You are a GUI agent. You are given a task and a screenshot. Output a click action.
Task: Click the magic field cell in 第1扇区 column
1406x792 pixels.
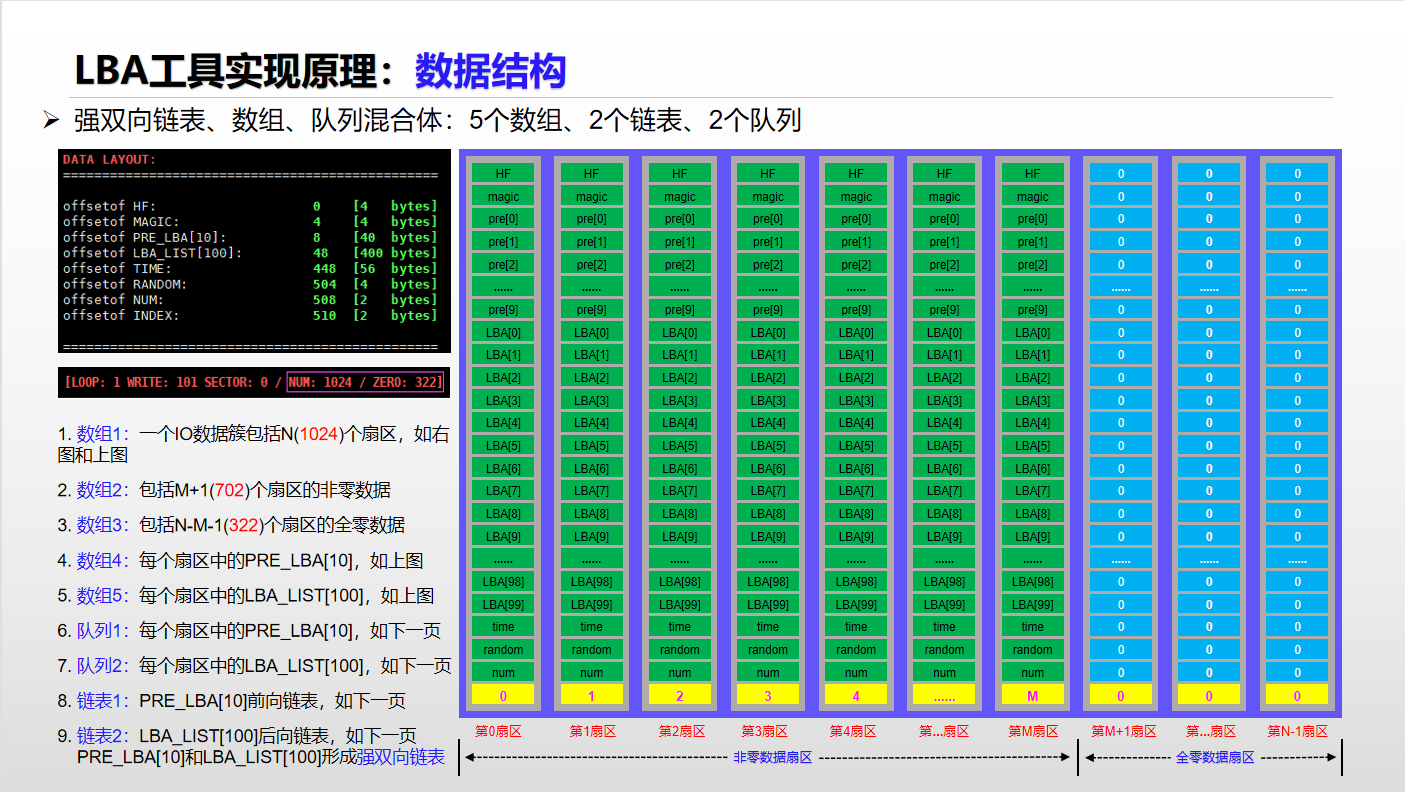[x=591, y=195]
